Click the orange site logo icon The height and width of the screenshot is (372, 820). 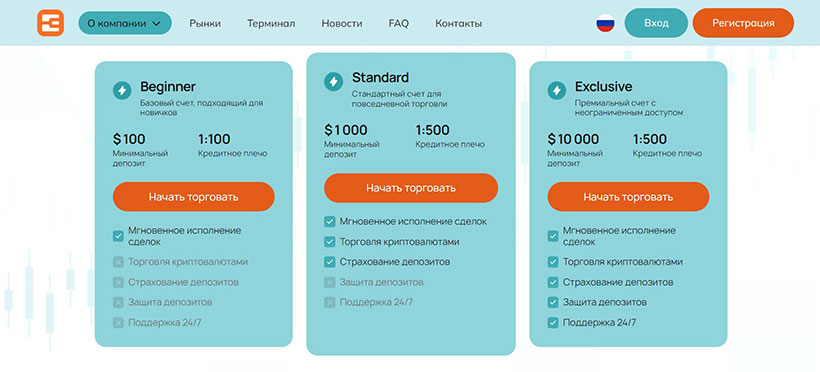coord(50,23)
